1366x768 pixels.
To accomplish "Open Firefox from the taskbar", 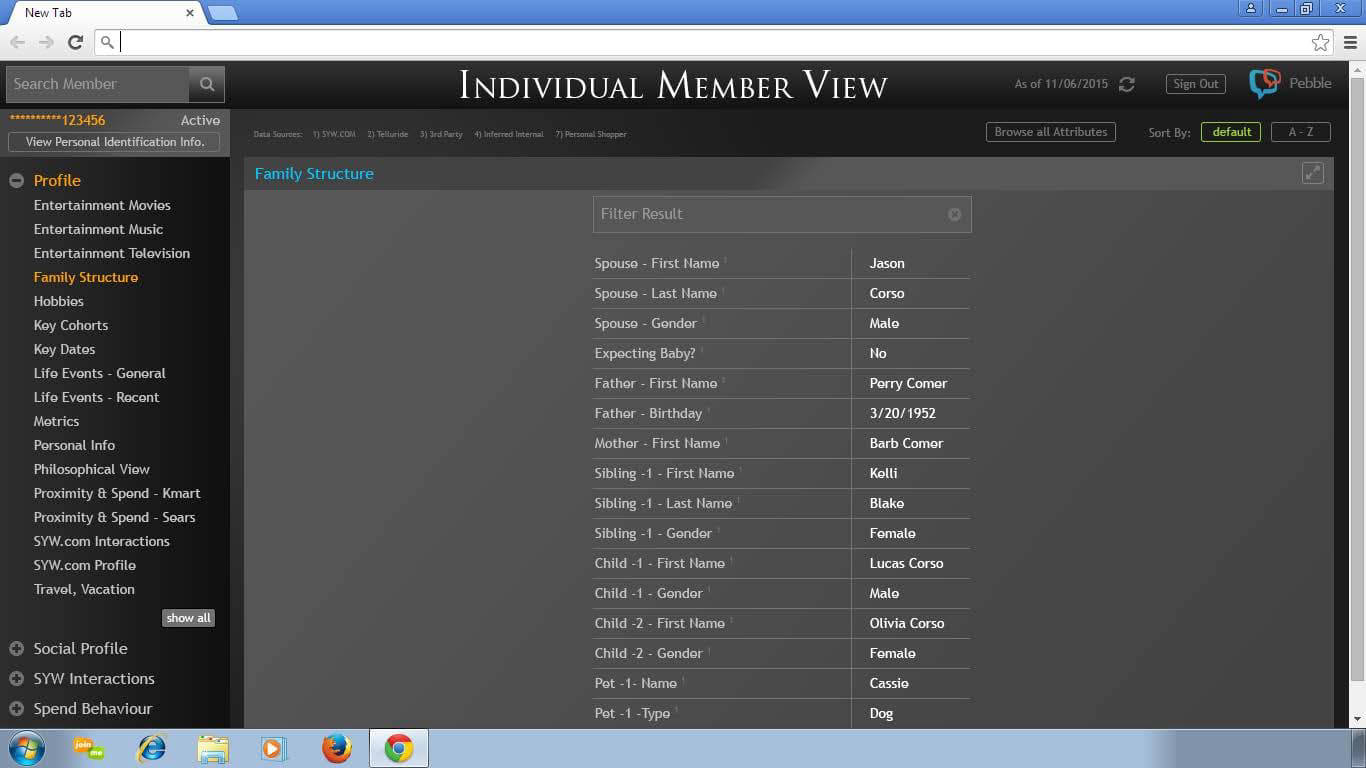I will [337, 748].
